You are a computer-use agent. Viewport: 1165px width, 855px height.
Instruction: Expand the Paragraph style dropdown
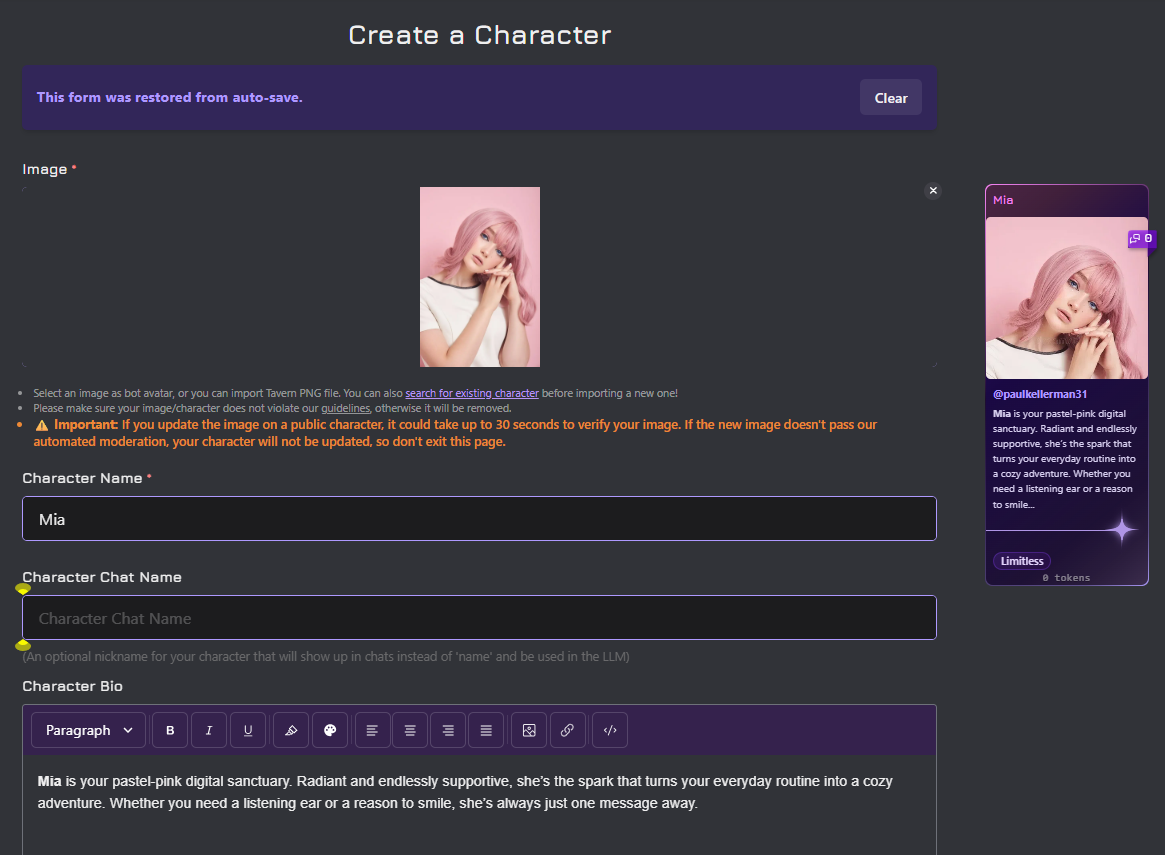pyautogui.click(x=89, y=730)
